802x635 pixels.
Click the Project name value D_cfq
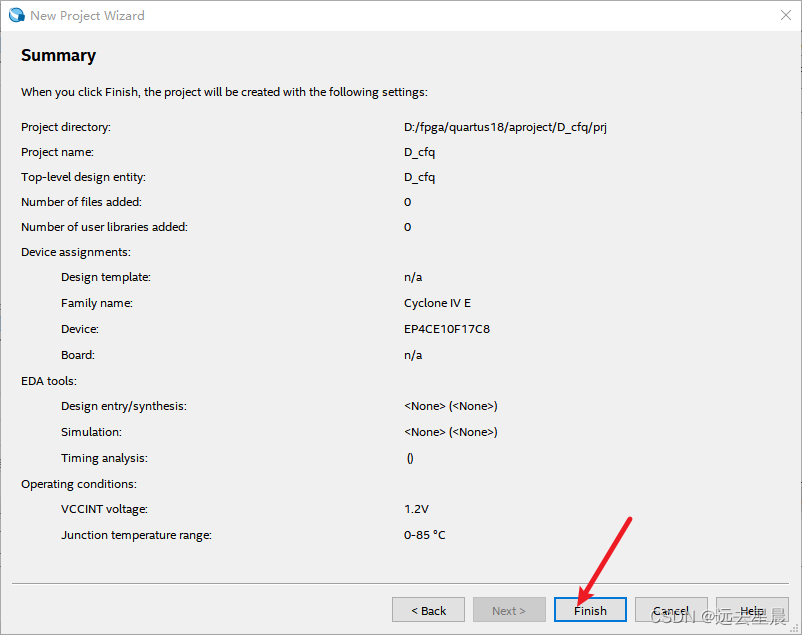(419, 152)
